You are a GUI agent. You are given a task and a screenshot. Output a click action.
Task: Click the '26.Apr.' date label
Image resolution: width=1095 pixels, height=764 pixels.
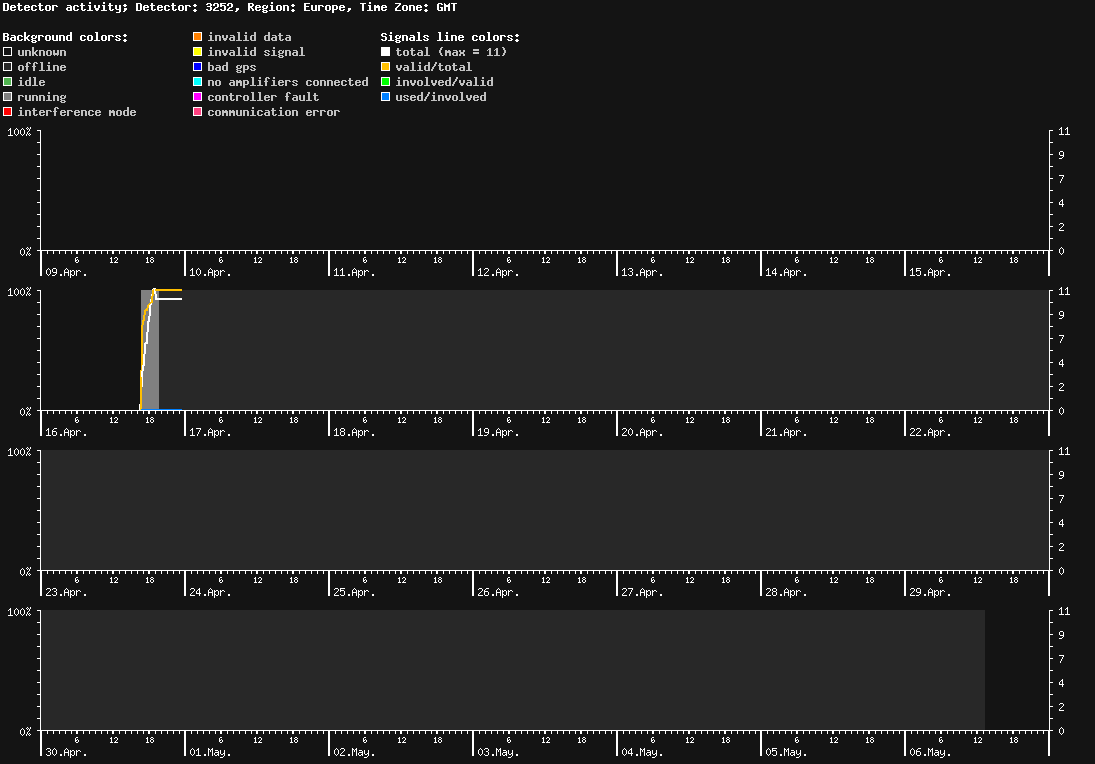click(499, 592)
